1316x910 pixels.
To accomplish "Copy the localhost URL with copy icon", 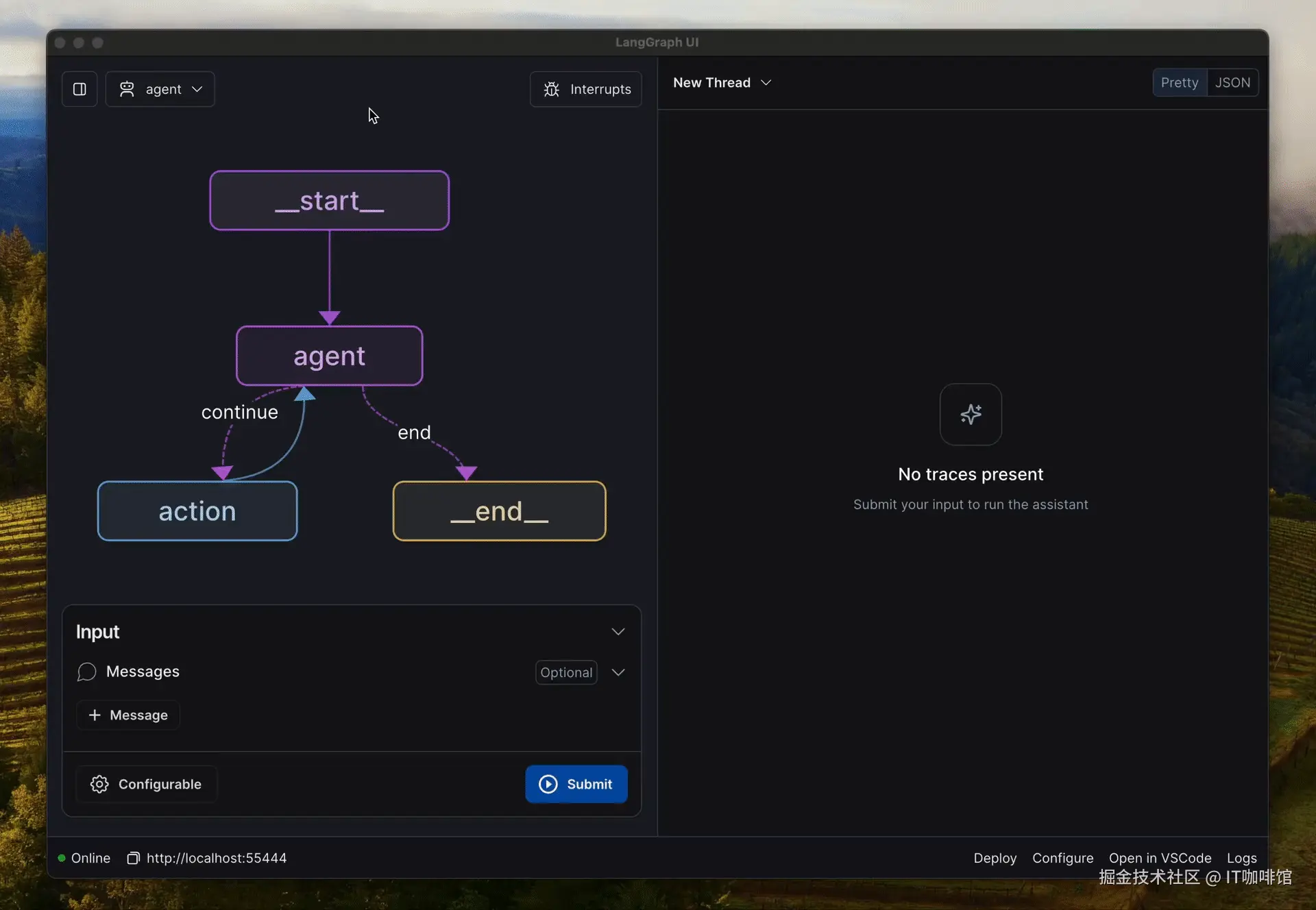I will pos(134,858).
